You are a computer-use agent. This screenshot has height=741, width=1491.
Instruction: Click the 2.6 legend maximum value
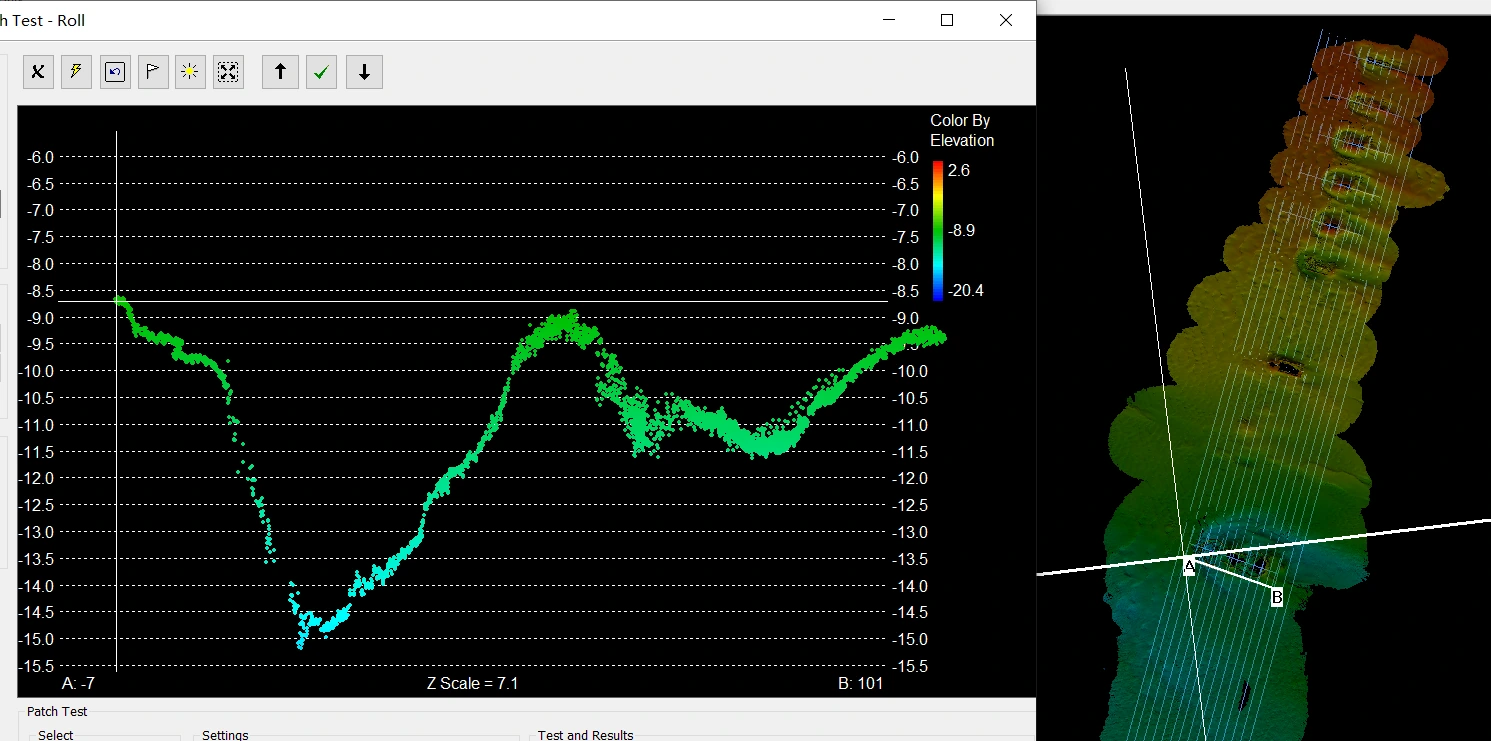click(959, 171)
